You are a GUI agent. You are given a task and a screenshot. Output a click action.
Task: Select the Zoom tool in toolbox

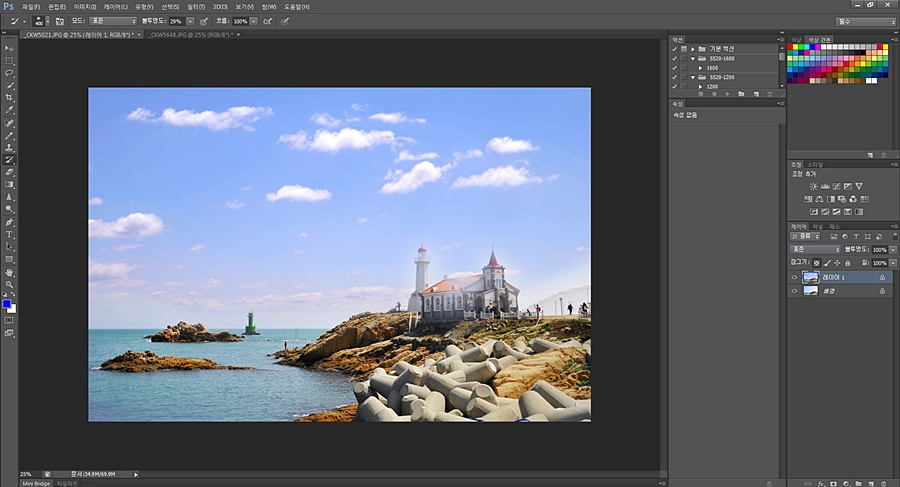click(10, 284)
